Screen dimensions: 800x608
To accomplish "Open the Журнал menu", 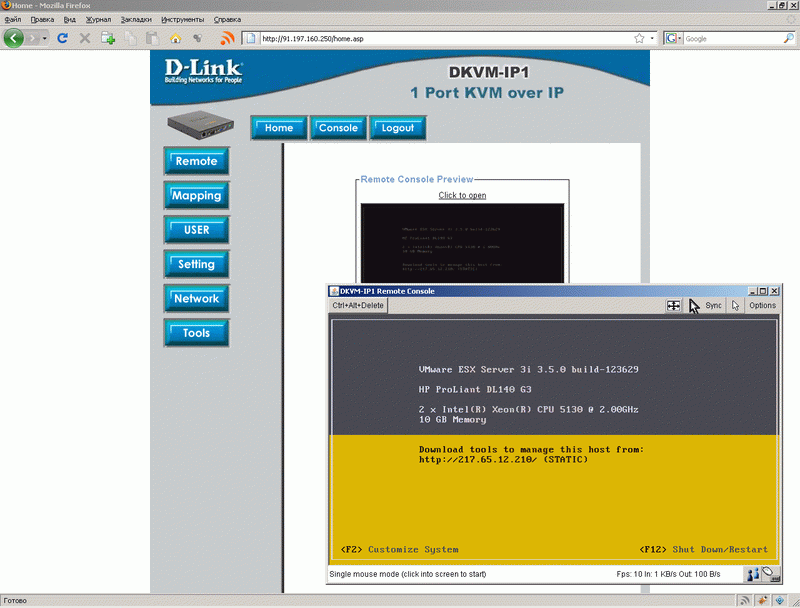I will click(x=98, y=19).
